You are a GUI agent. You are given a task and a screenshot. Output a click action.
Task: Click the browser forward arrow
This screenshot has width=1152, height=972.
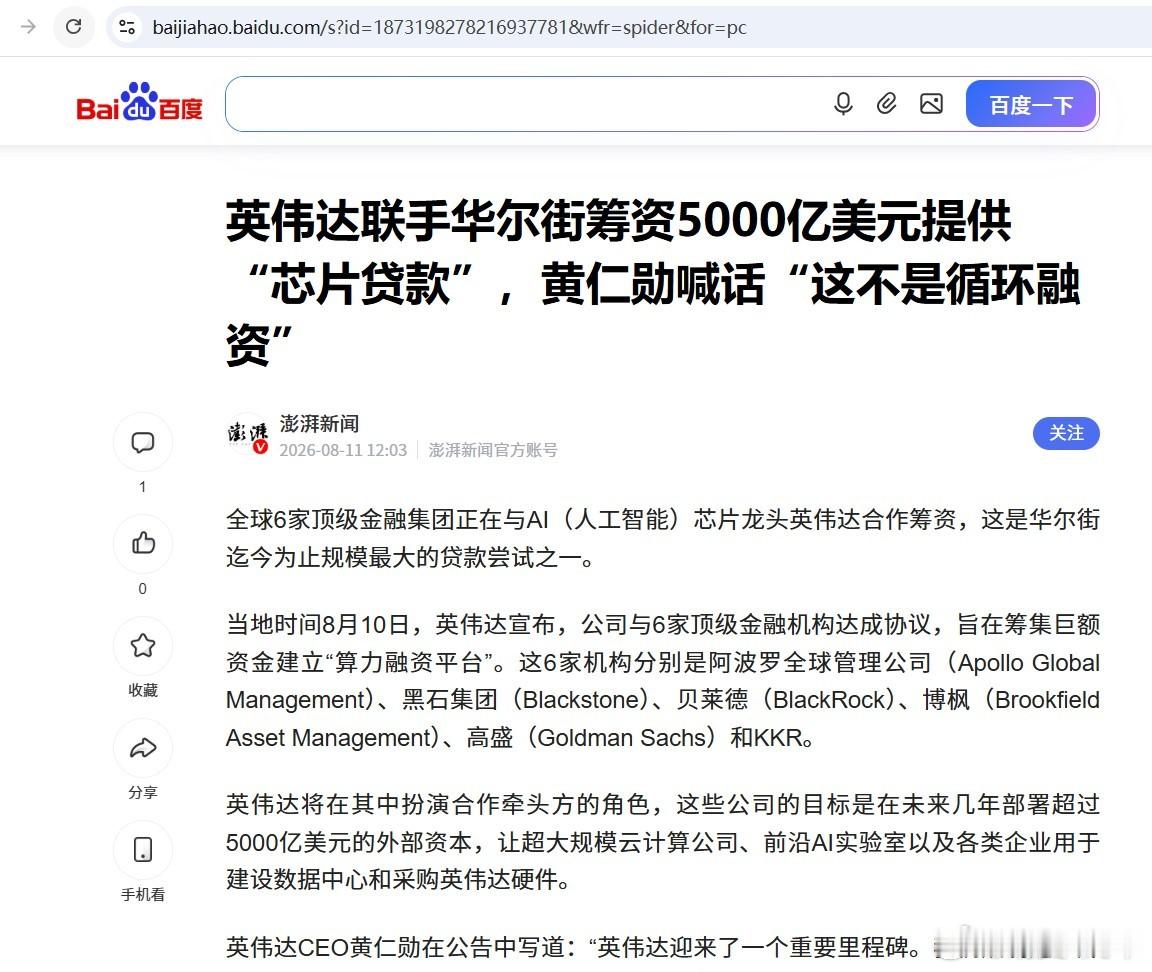28,27
